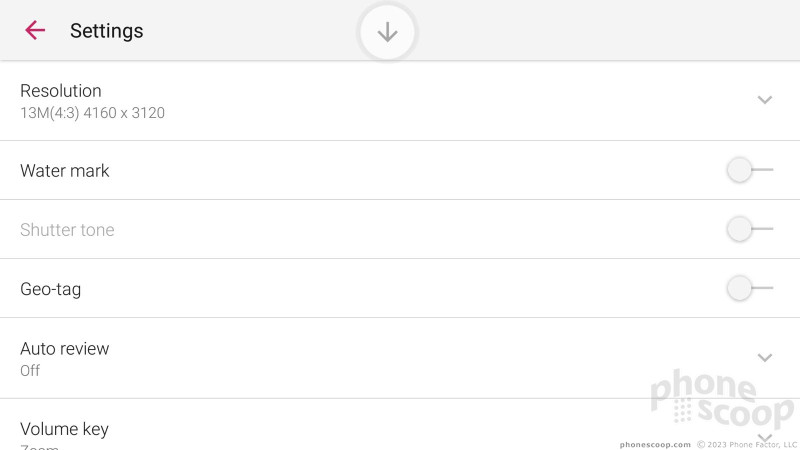Viewport: 800px width, 450px height.
Task: Click the 2023 Phone Factor copyright text
Action: (x=747, y=445)
